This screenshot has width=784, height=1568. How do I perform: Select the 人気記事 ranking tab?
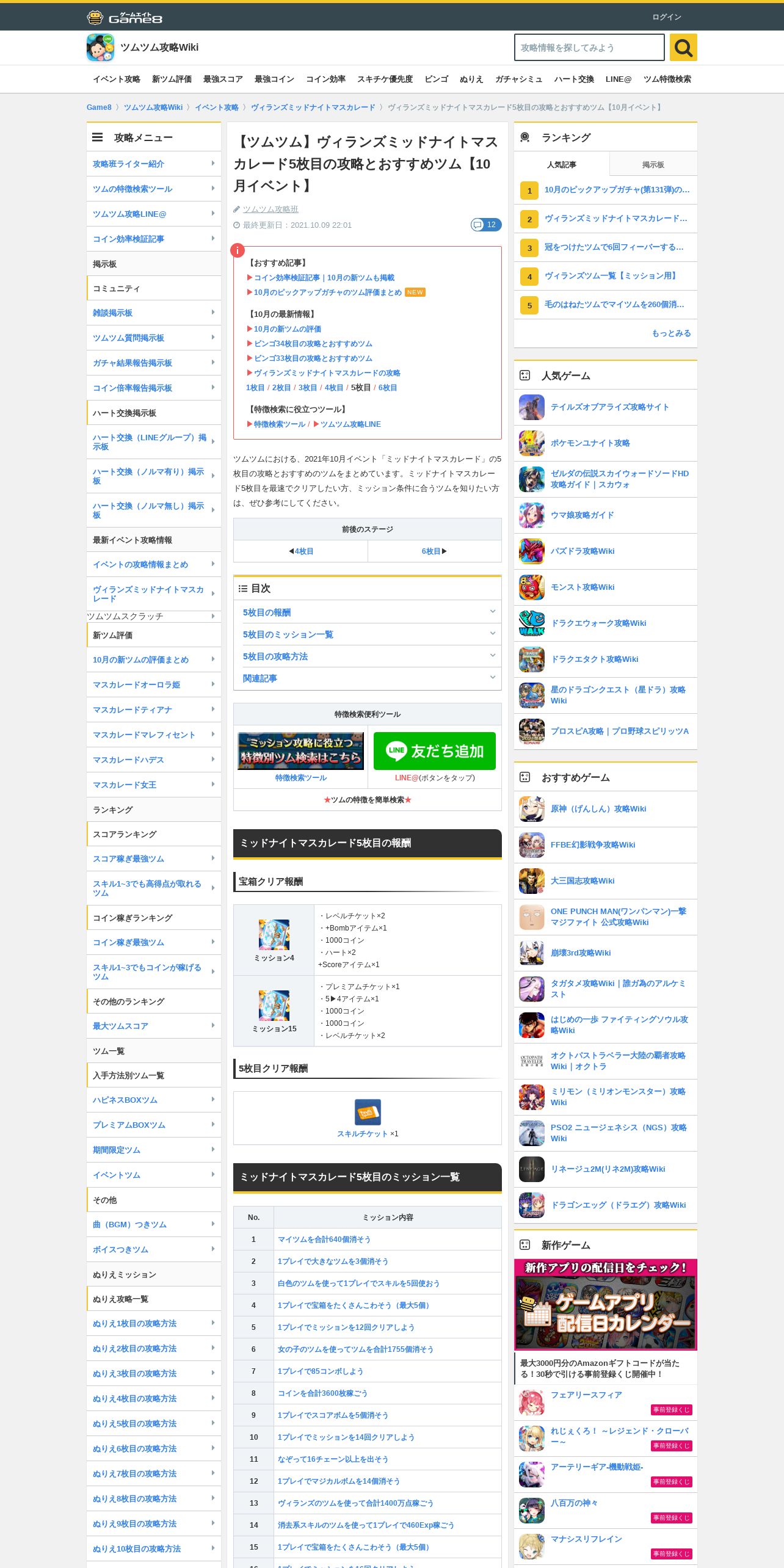click(x=562, y=165)
